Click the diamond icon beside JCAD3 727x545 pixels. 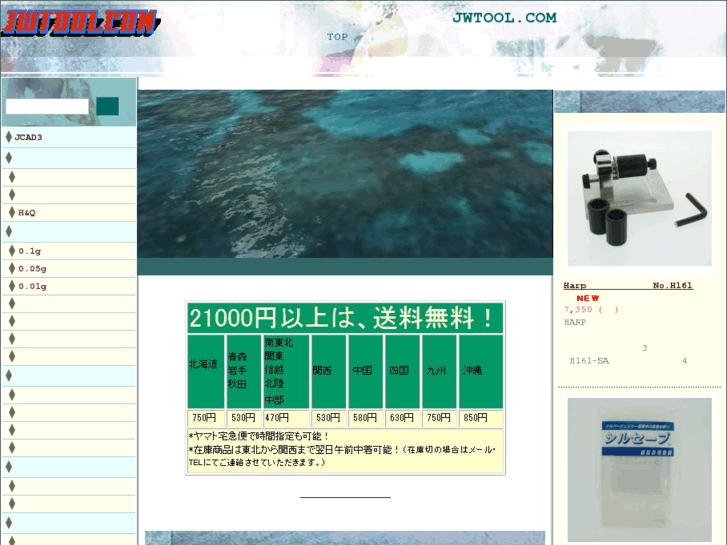9,137
